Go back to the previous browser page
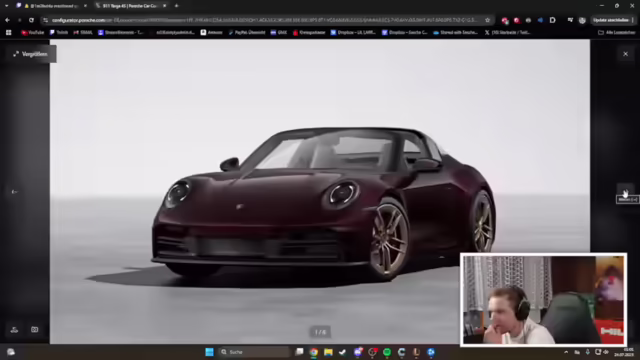640x360 pixels. point(7,20)
